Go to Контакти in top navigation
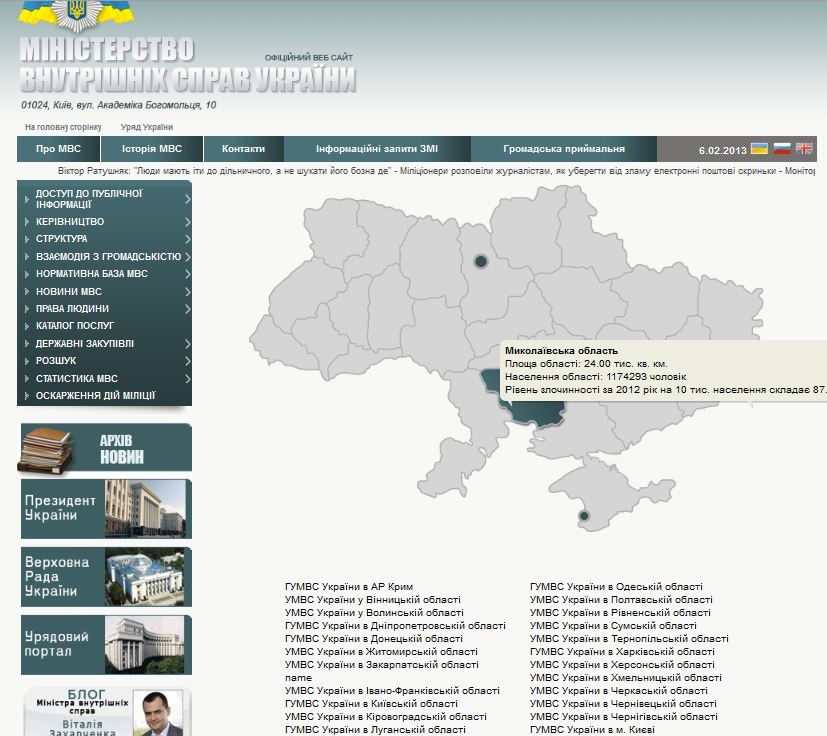Viewport: 827px width, 736px height. point(243,149)
